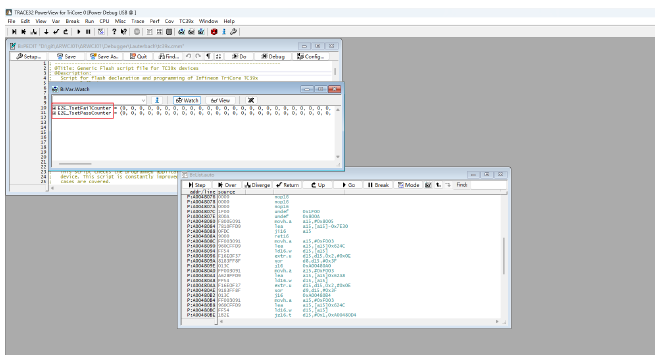Click Debug button in PEDIT window
Image resolution: width=660 pixels, height=360 pixels.
tap(273, 56)
